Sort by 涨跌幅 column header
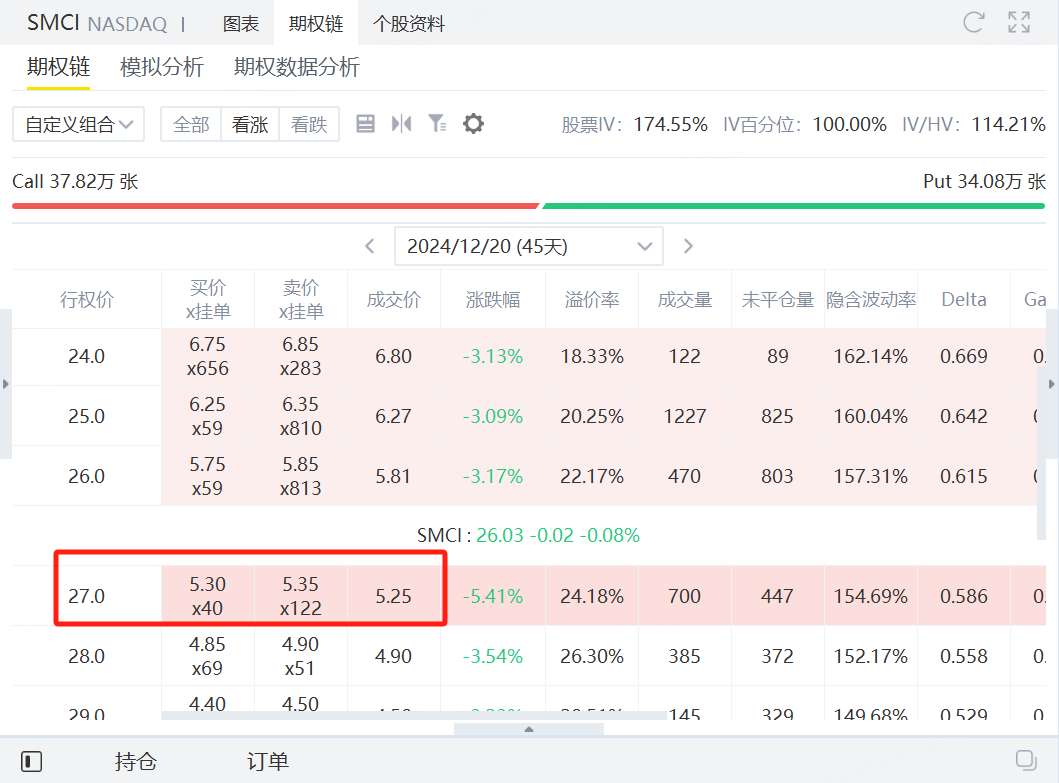Image resolution: width=1059 pixels, height=783 pixels. (x=493, y=299)
